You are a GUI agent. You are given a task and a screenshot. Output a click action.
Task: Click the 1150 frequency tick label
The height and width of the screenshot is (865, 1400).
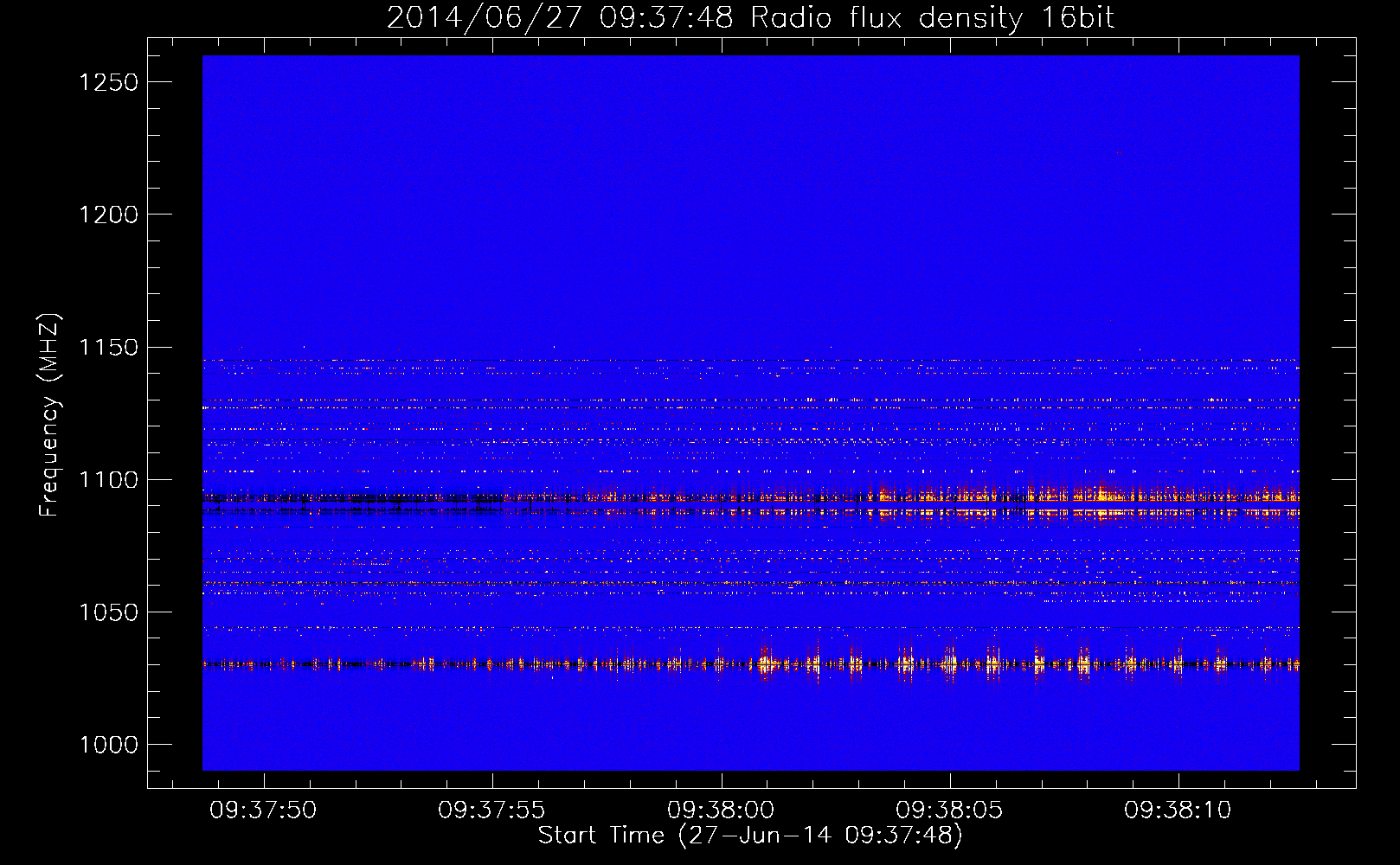(108, 348)
